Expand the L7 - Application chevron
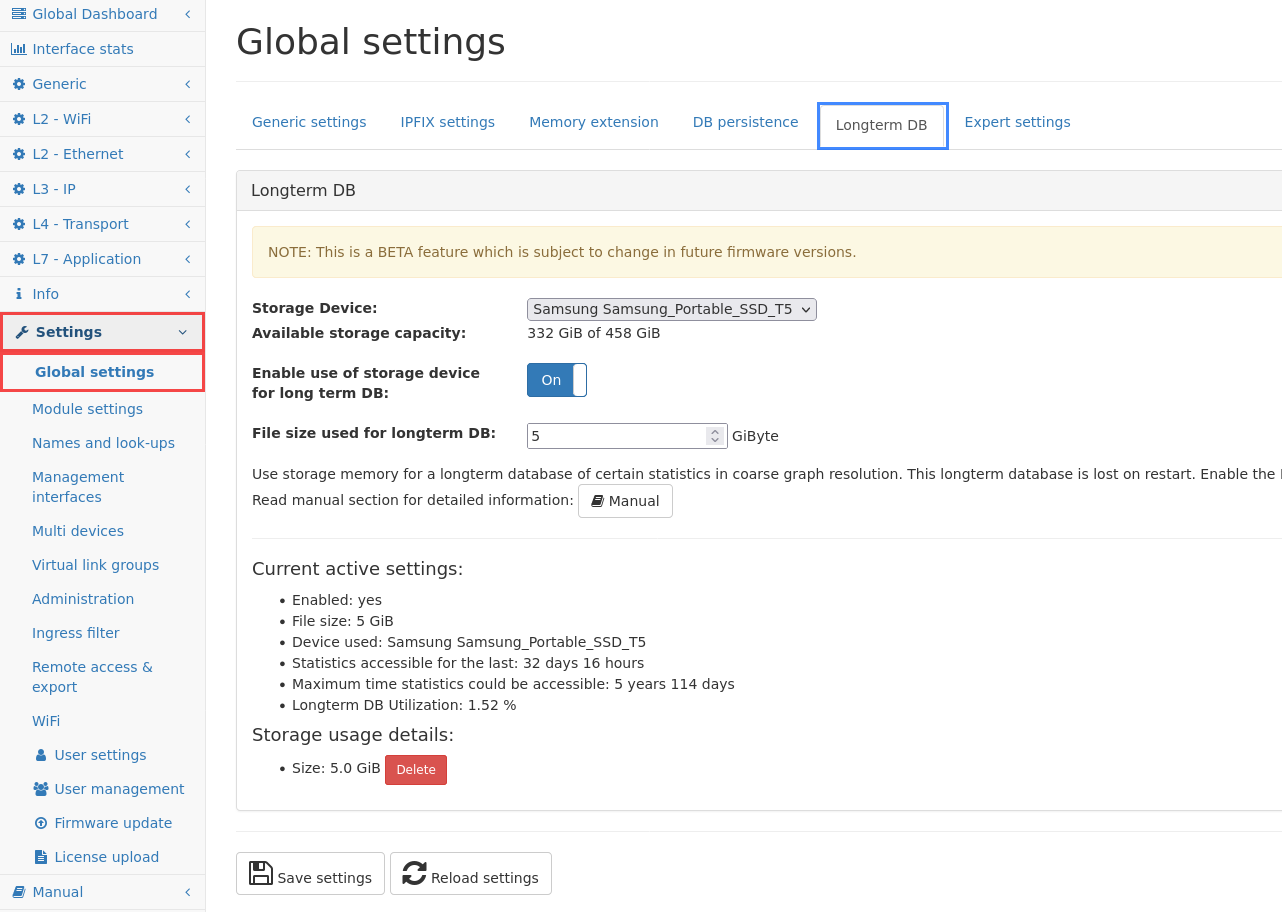The image size is (1282, 912). (x=188, y=259)
